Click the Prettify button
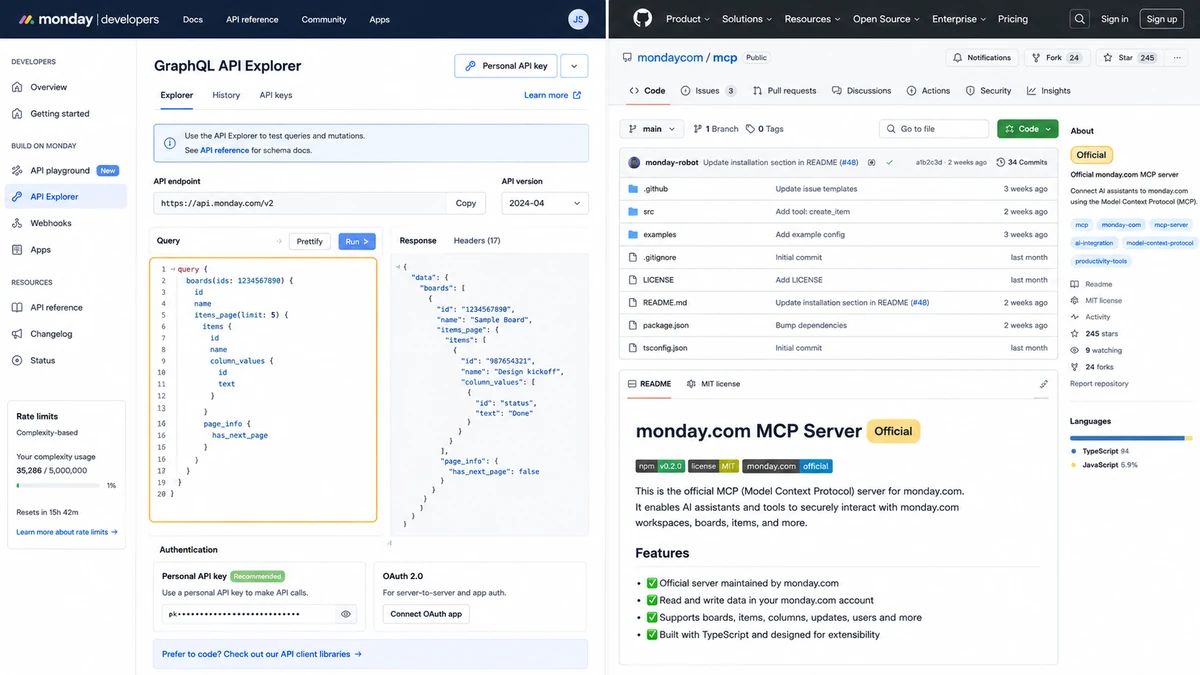 pos(310,241)
